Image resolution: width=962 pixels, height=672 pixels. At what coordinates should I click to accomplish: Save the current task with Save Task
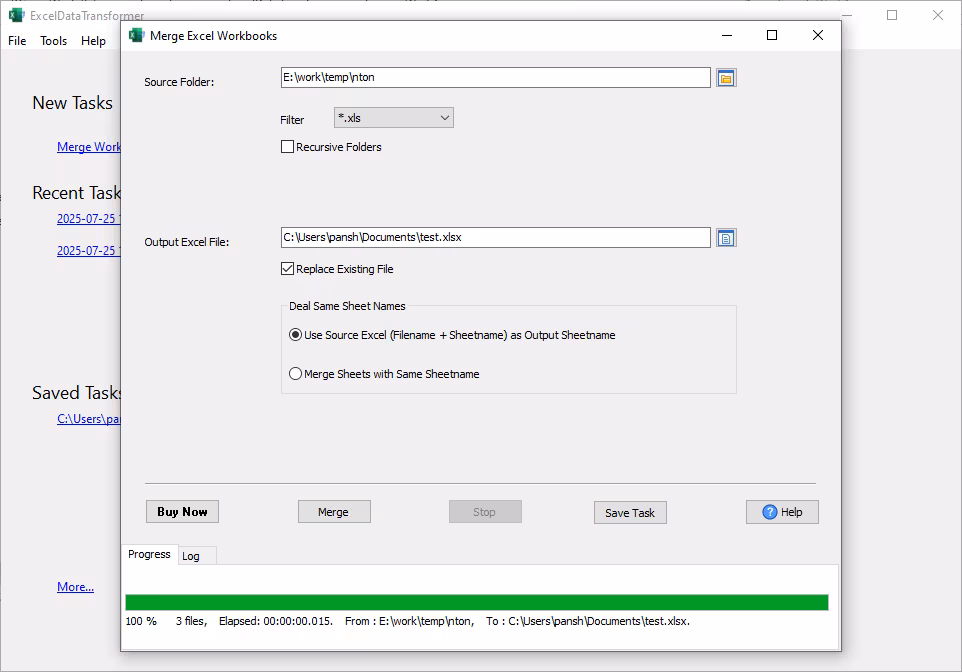630,512
